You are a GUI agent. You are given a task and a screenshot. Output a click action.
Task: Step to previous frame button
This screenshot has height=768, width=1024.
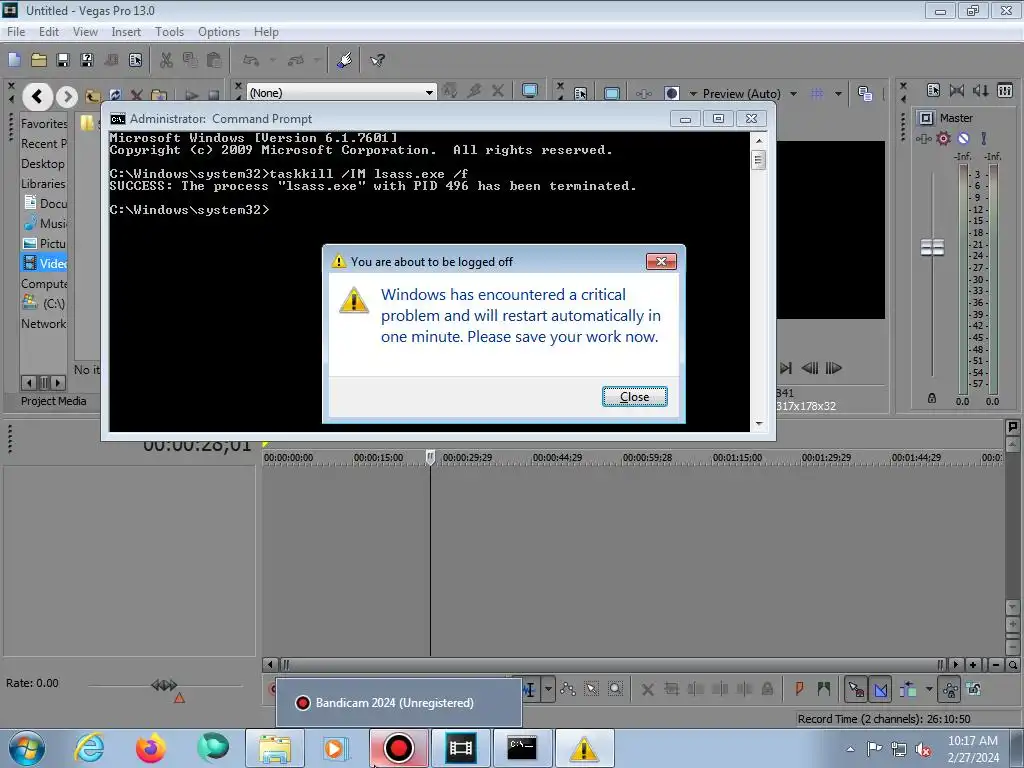(x=810, y=368)
